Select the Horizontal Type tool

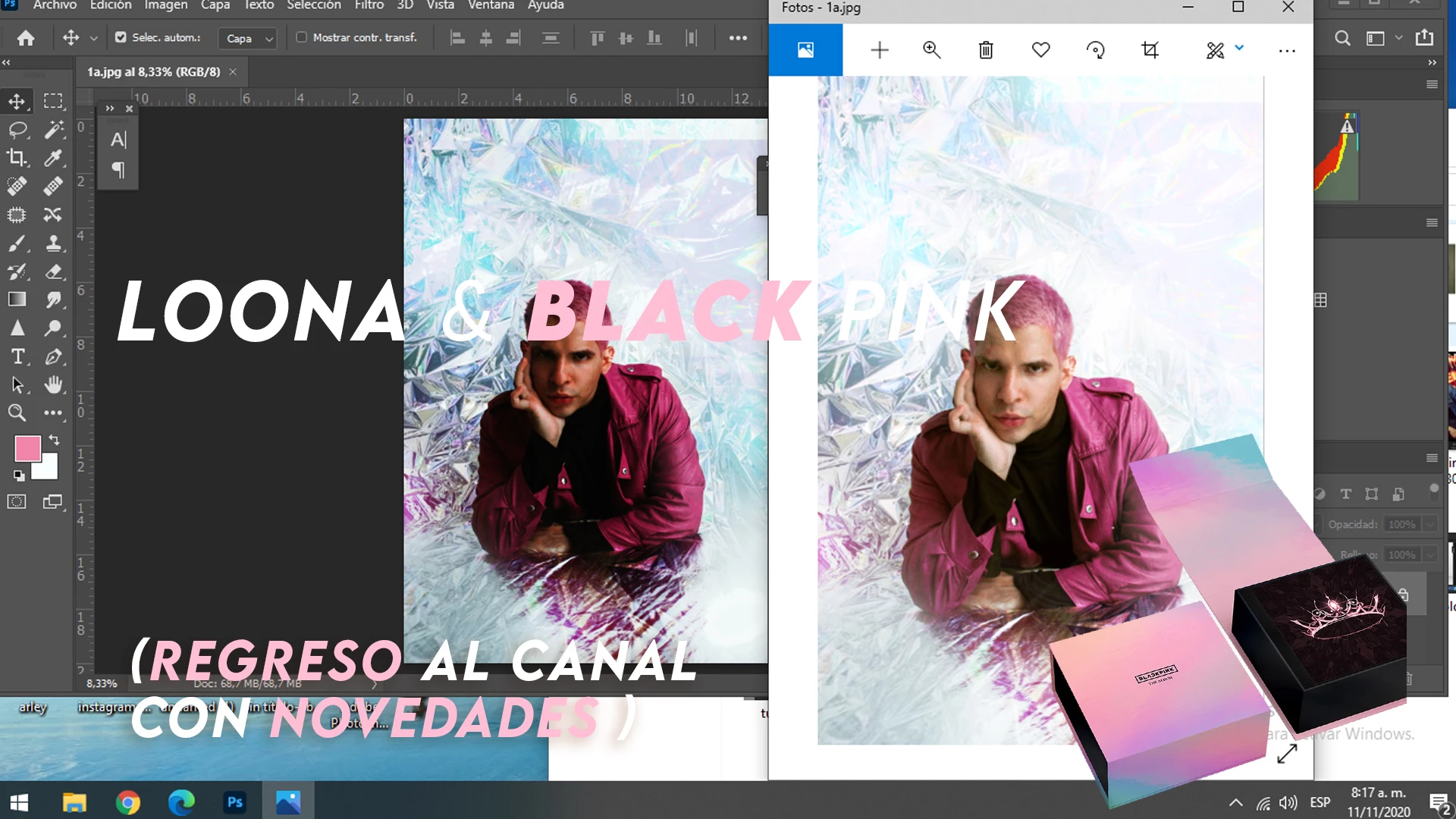pos(17,356)
